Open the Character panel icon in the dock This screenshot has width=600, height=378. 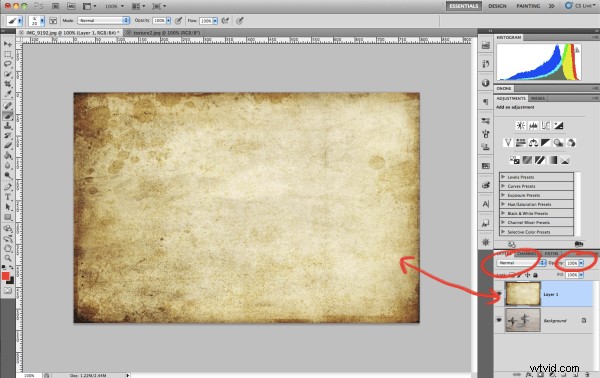[486, 204]
